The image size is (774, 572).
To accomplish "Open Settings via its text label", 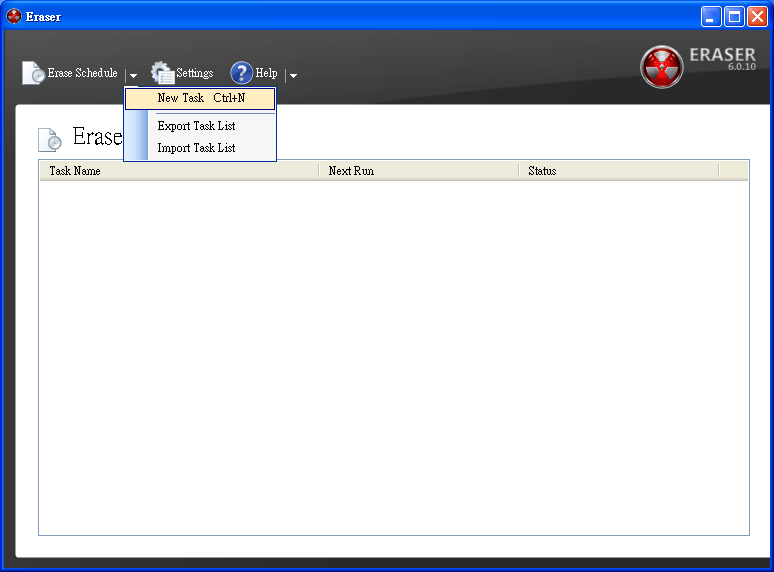I will pyautogui.click(x=195, y=73).
